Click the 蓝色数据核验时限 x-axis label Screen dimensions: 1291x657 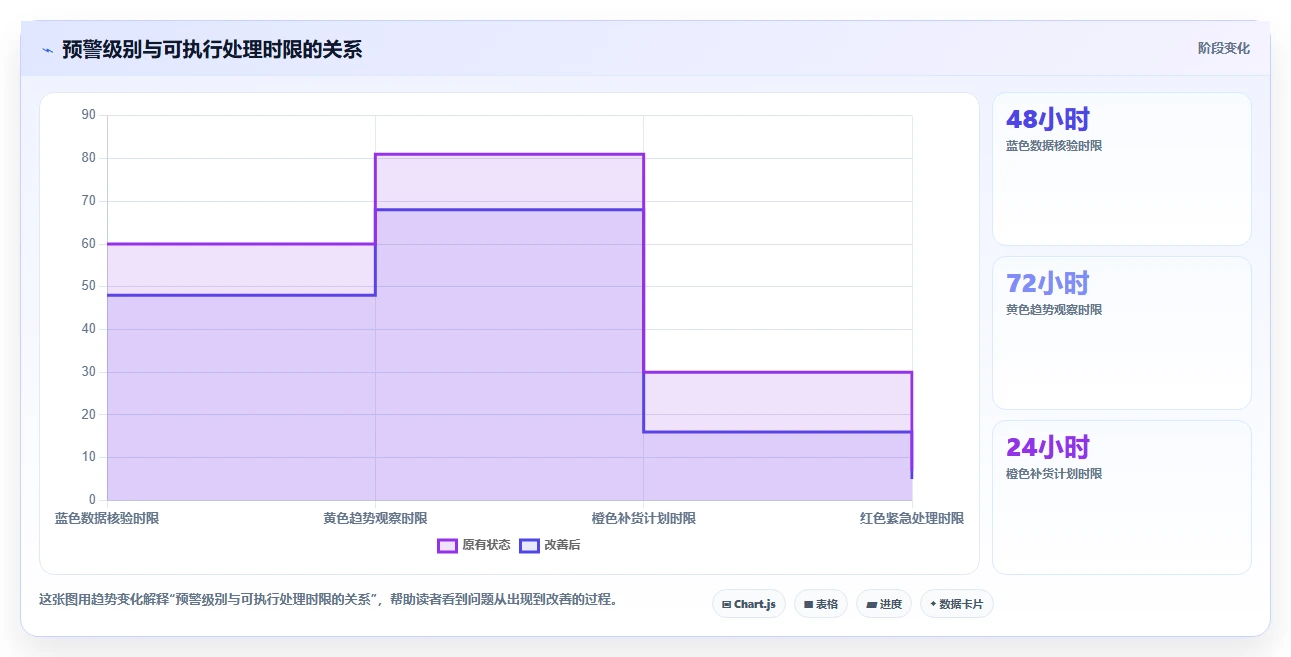tap(107, 518)
